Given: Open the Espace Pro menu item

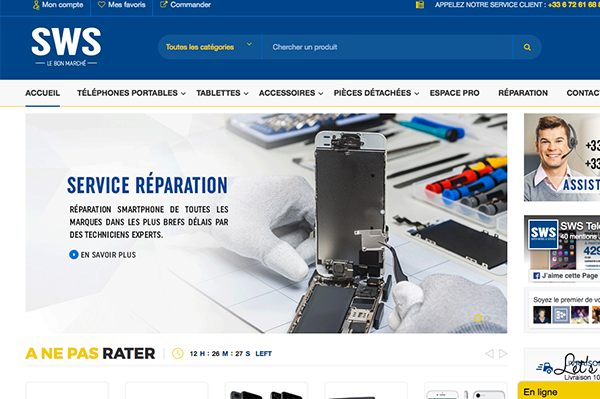Looking at the screenshot, I should click(454, 93).
